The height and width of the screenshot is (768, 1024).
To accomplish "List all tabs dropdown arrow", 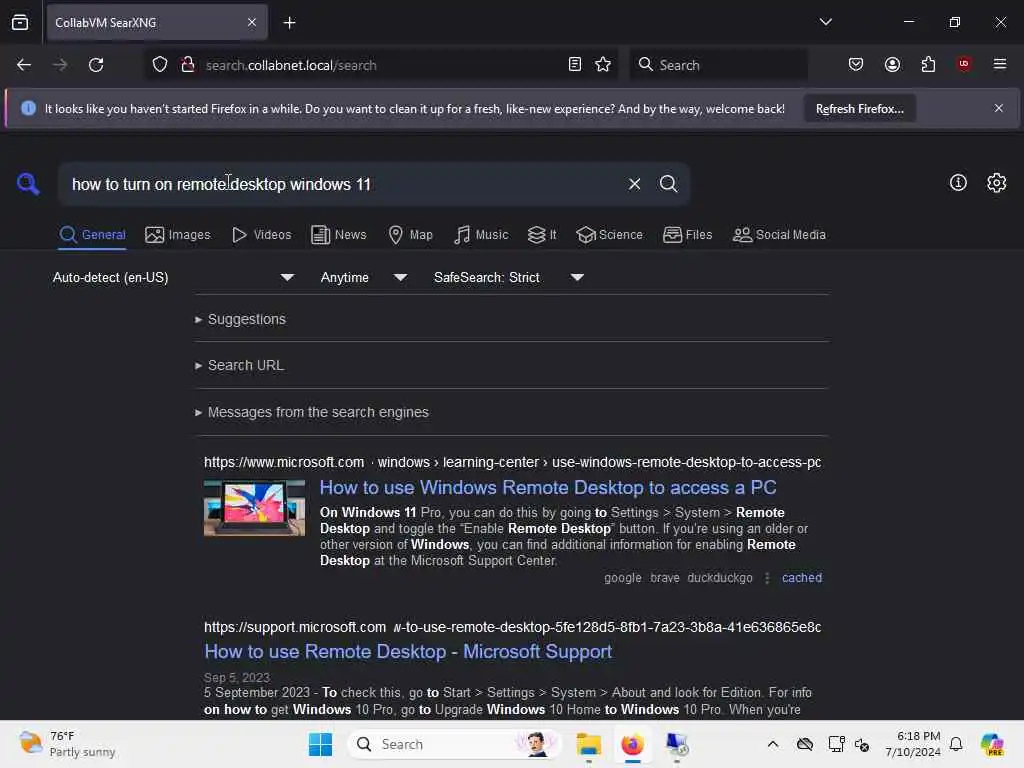I will click(825, 22).
